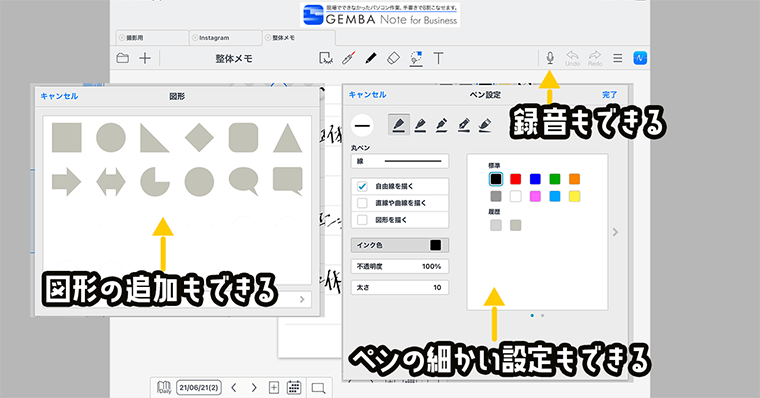Image resolution: width=760 pixels, height=398 pixels.
Task: Confirm pen settings with 完了
Action: 609,95
